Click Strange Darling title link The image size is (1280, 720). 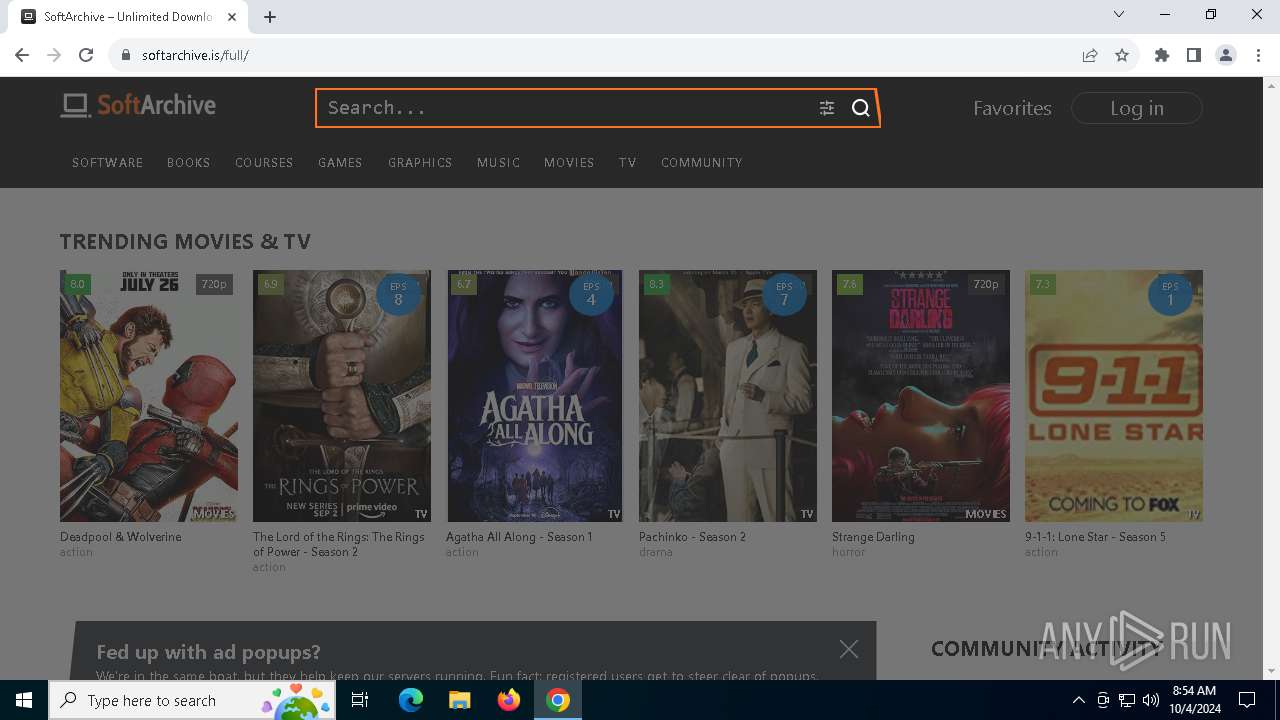pyautogui.click(x=873, y=537)
